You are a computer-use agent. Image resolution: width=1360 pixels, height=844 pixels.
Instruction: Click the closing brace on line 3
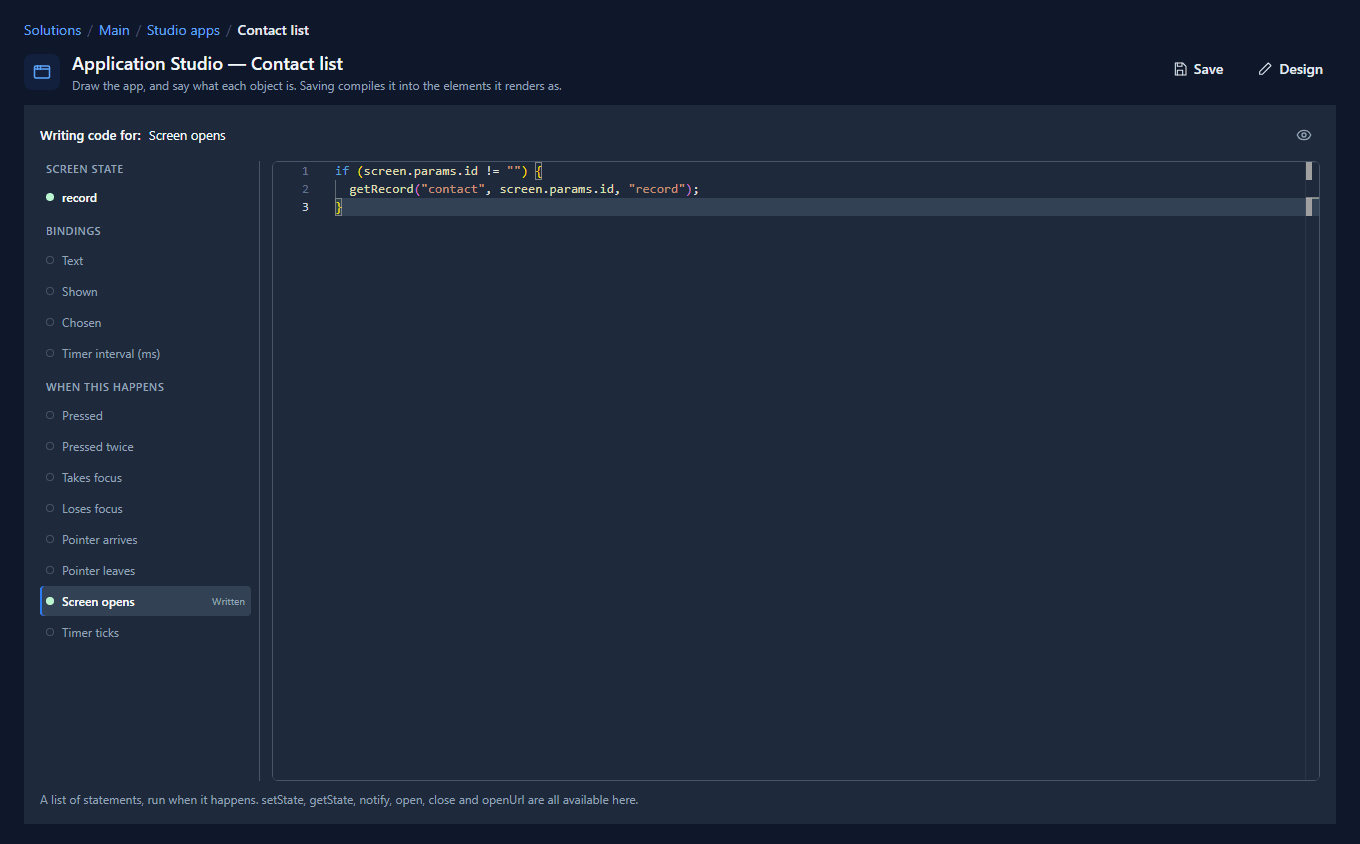click(338, 207)
